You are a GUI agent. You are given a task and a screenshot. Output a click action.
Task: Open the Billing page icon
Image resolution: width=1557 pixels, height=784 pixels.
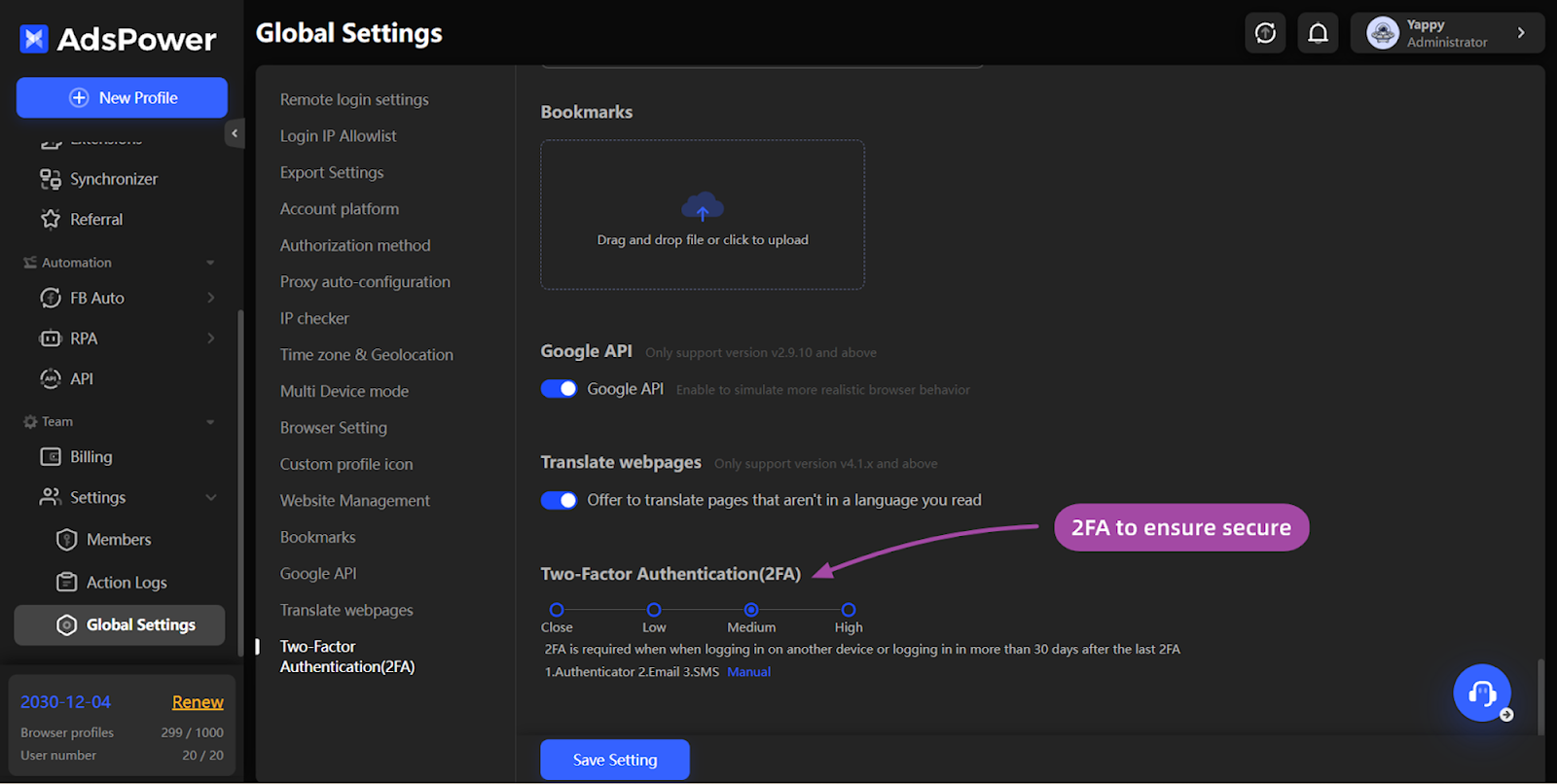coord(51,456)
